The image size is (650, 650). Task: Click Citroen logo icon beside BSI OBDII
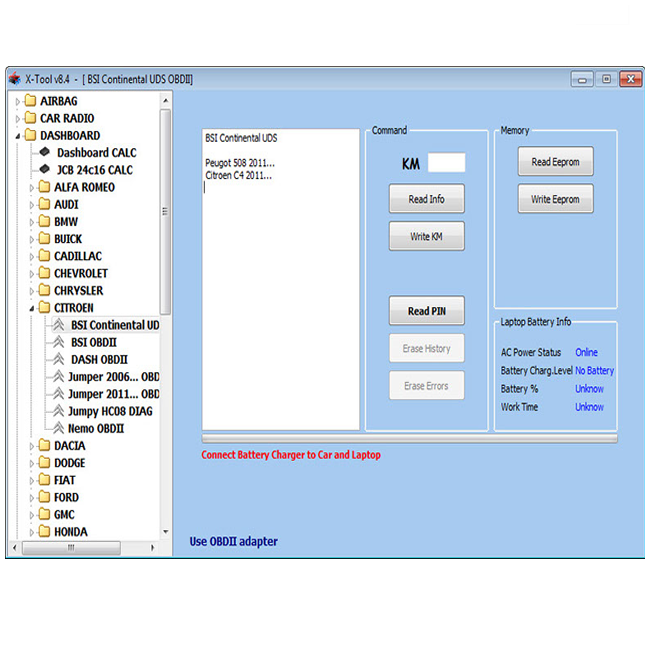coord(59,342)
